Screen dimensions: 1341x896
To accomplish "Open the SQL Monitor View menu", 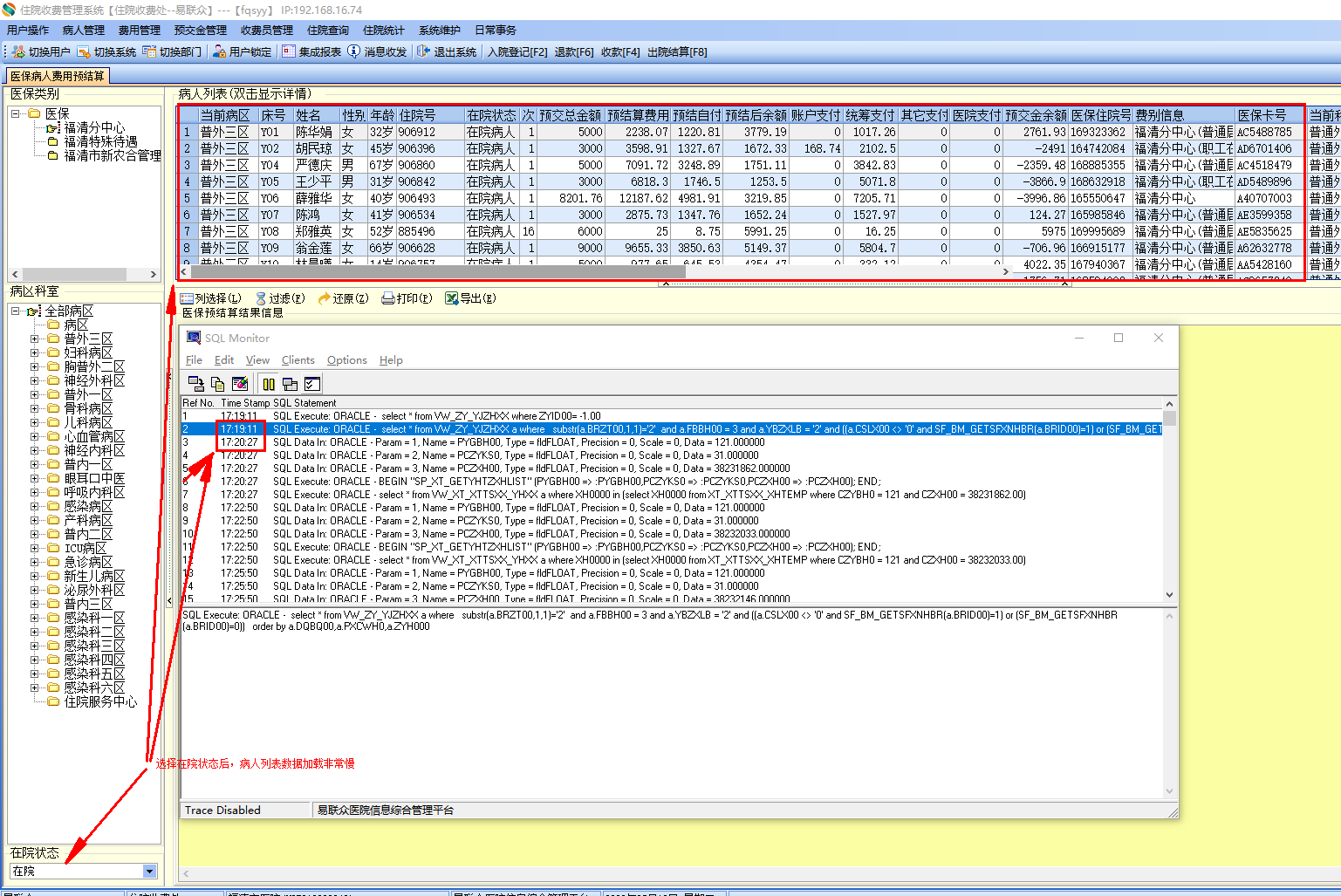I will pyautogui.click(x=257, y=360).
